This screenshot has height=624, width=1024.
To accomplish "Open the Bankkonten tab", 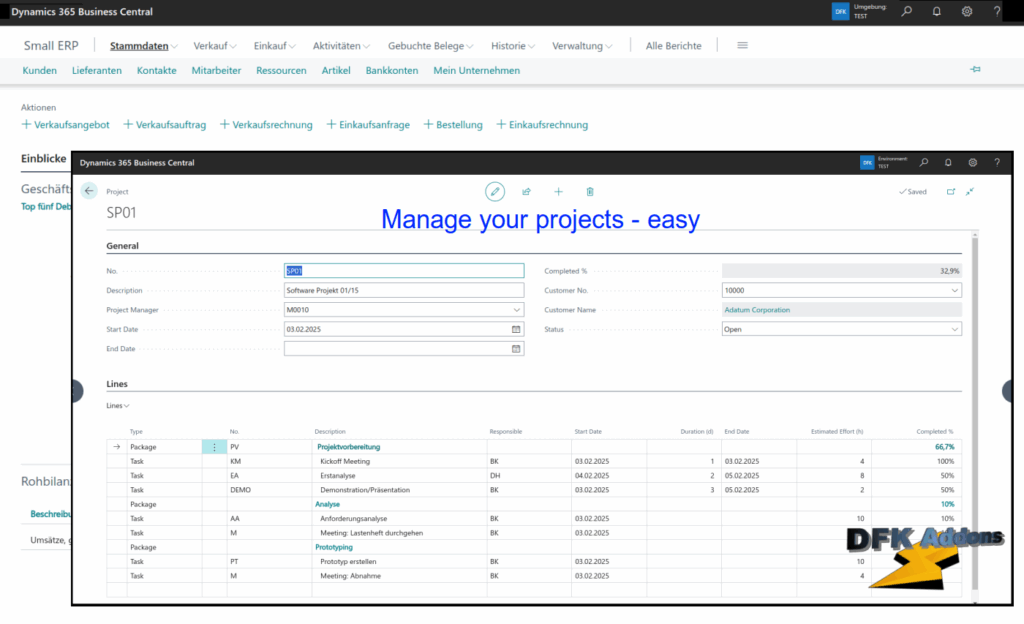I will click(x=392, y=70).
